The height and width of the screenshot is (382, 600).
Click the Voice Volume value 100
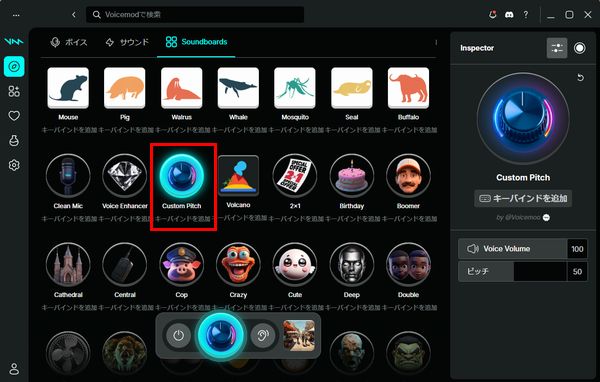pos(577,249)
